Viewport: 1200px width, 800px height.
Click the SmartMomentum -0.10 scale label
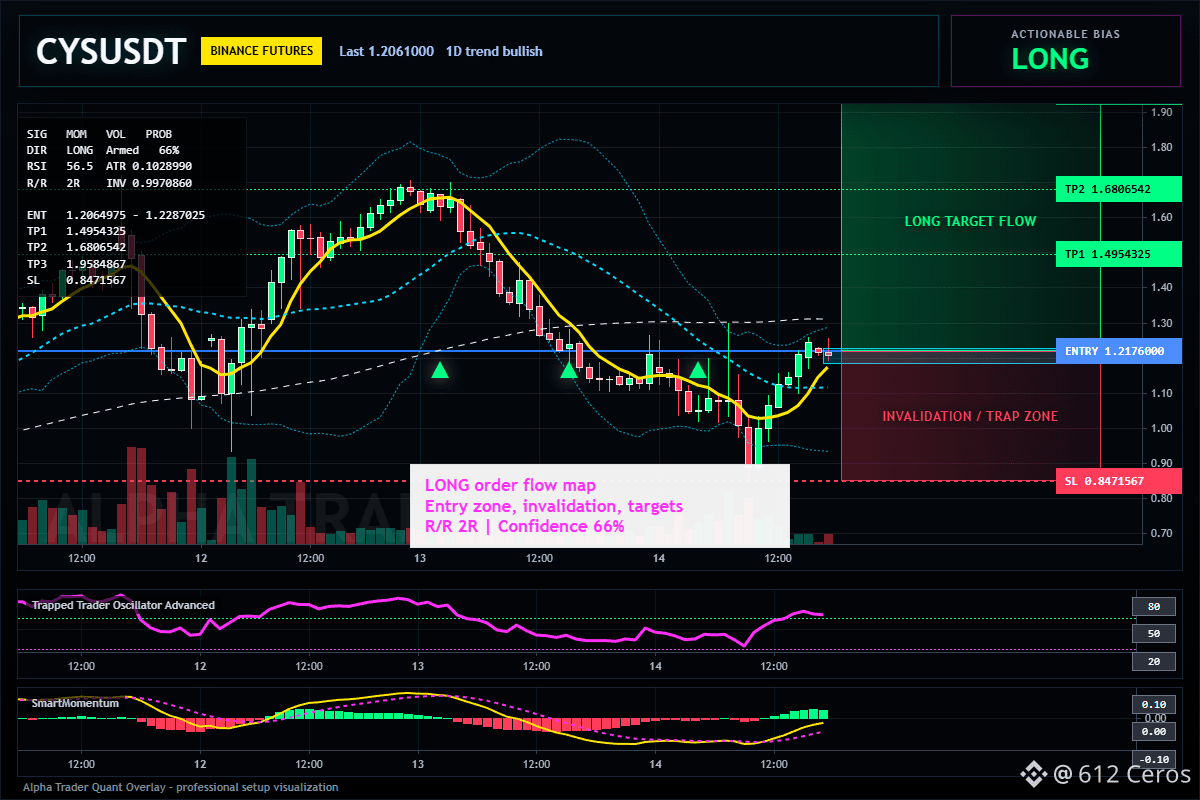tap(1153, 759)
